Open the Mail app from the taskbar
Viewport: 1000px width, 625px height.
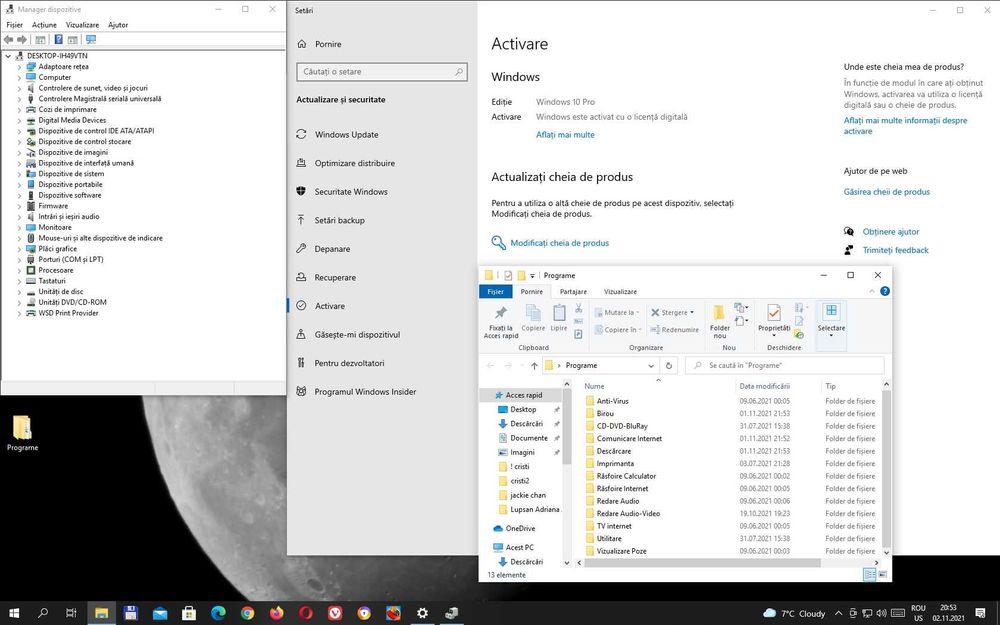tap(159, 613)
